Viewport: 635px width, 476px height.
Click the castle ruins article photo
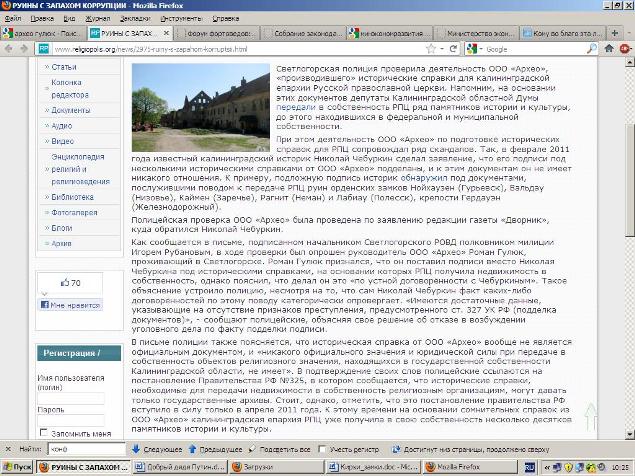200,107
